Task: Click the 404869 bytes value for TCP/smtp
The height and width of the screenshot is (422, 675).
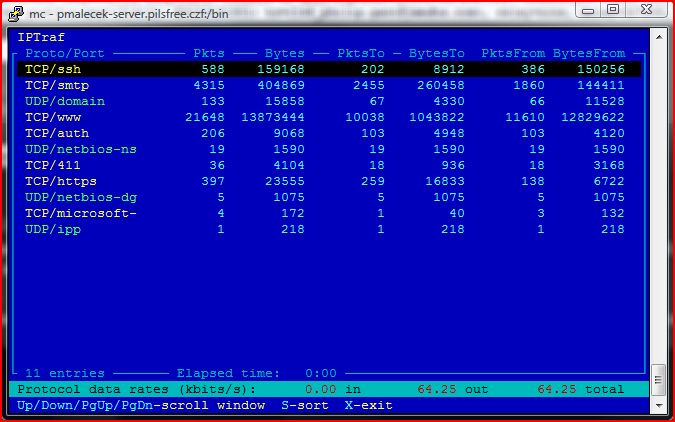Action: pyautogui.click(x=281, y=85)
